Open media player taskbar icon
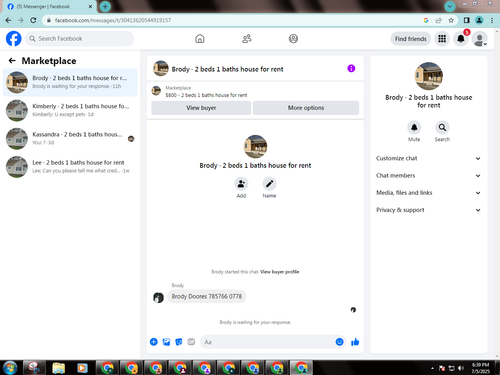This screenshot has height=375, width=500. 82,368
